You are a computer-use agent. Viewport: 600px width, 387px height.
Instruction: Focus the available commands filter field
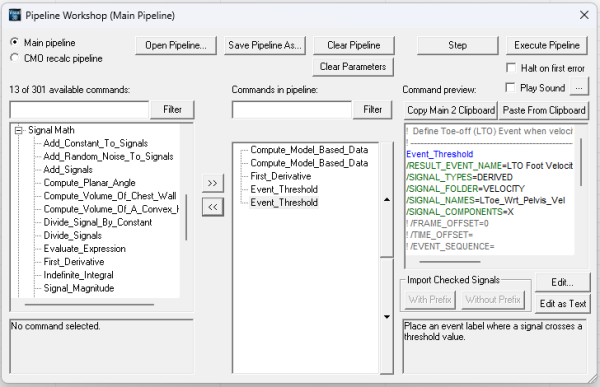coord(79,110)
